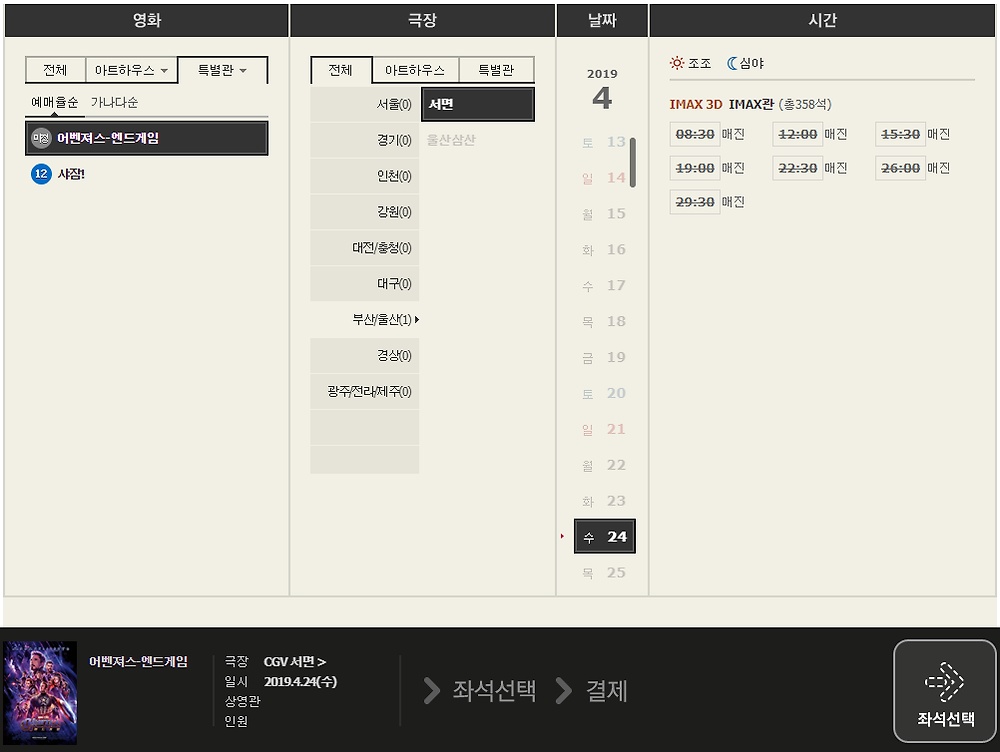Switch to the movie 전체 tab
This screenshot has height=752, width=1000.
(x=55, y=70)
